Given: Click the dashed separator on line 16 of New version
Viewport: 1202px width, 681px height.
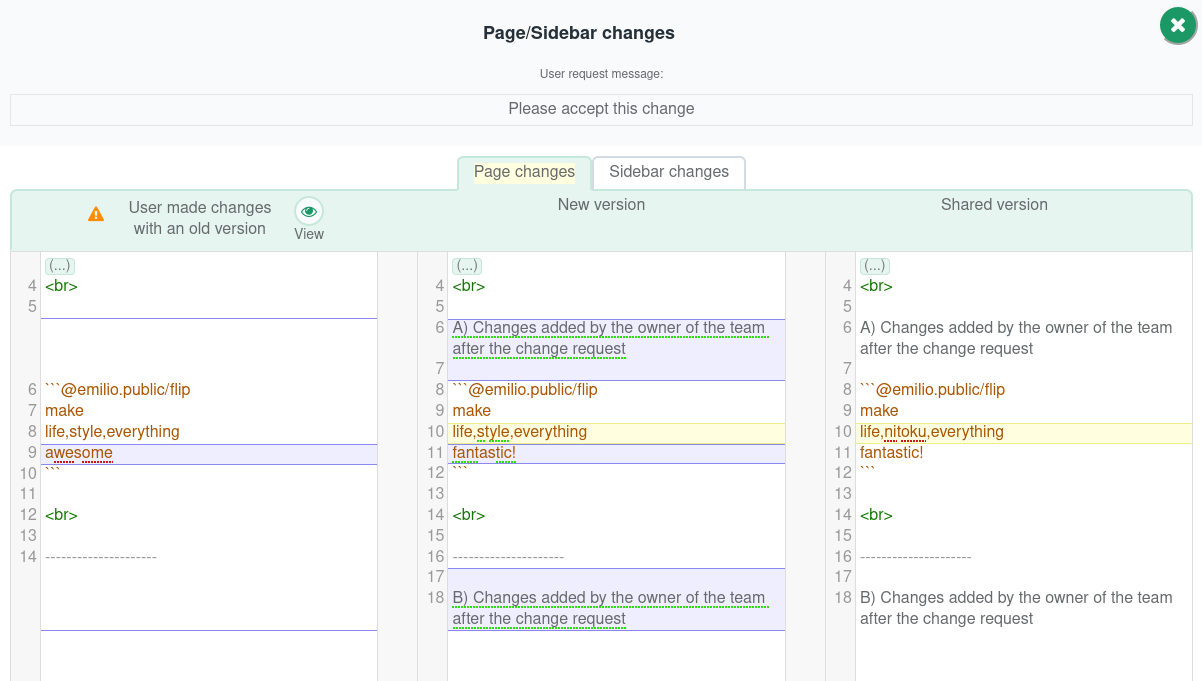Looking at the screenshot, I should click(508, 557).
